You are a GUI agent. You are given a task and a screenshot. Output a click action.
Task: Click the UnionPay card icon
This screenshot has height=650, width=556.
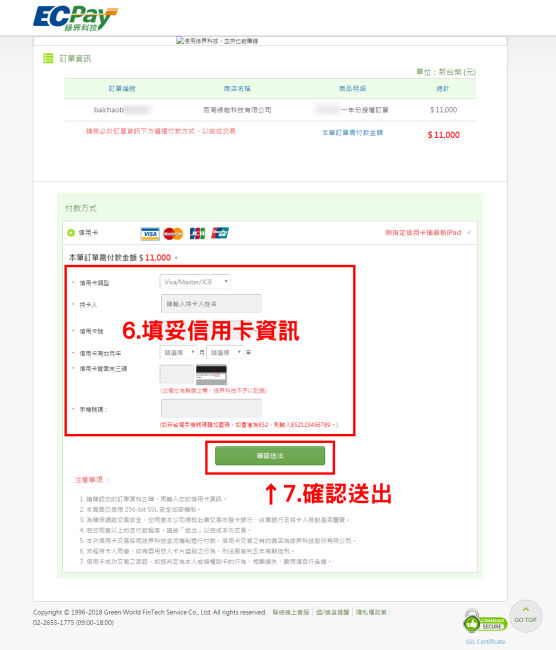[220, 233]
